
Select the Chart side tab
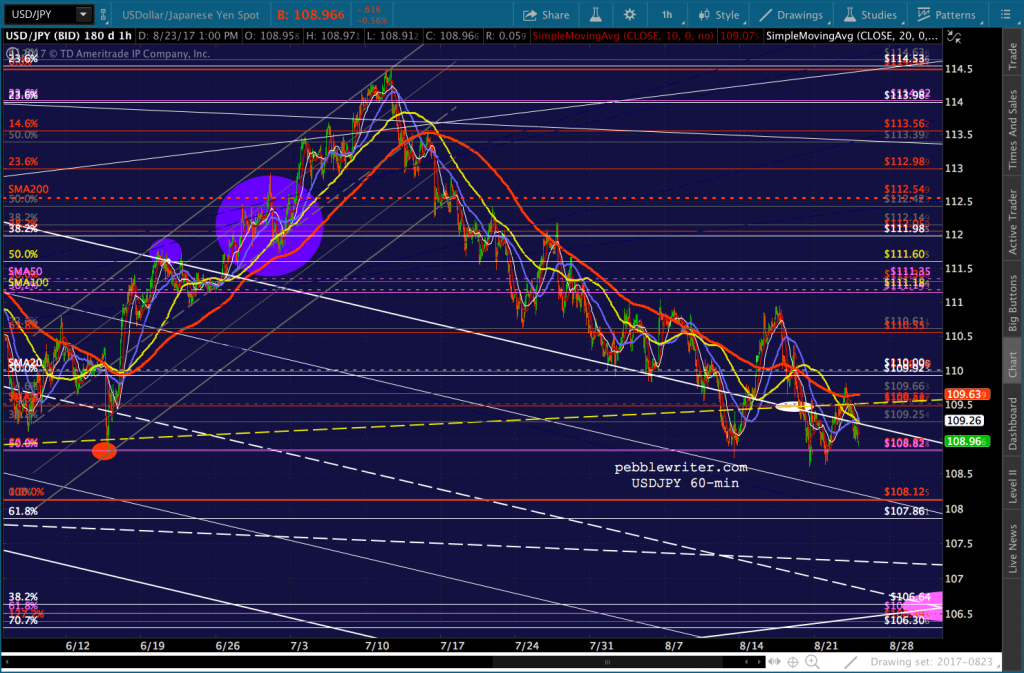1012,364
